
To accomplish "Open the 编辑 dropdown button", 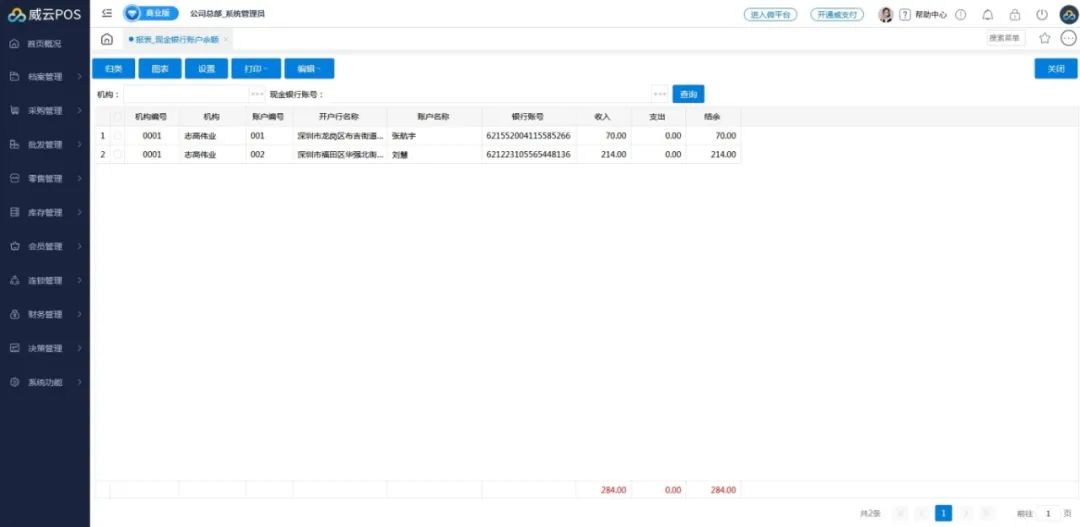I will coord(309,69).
